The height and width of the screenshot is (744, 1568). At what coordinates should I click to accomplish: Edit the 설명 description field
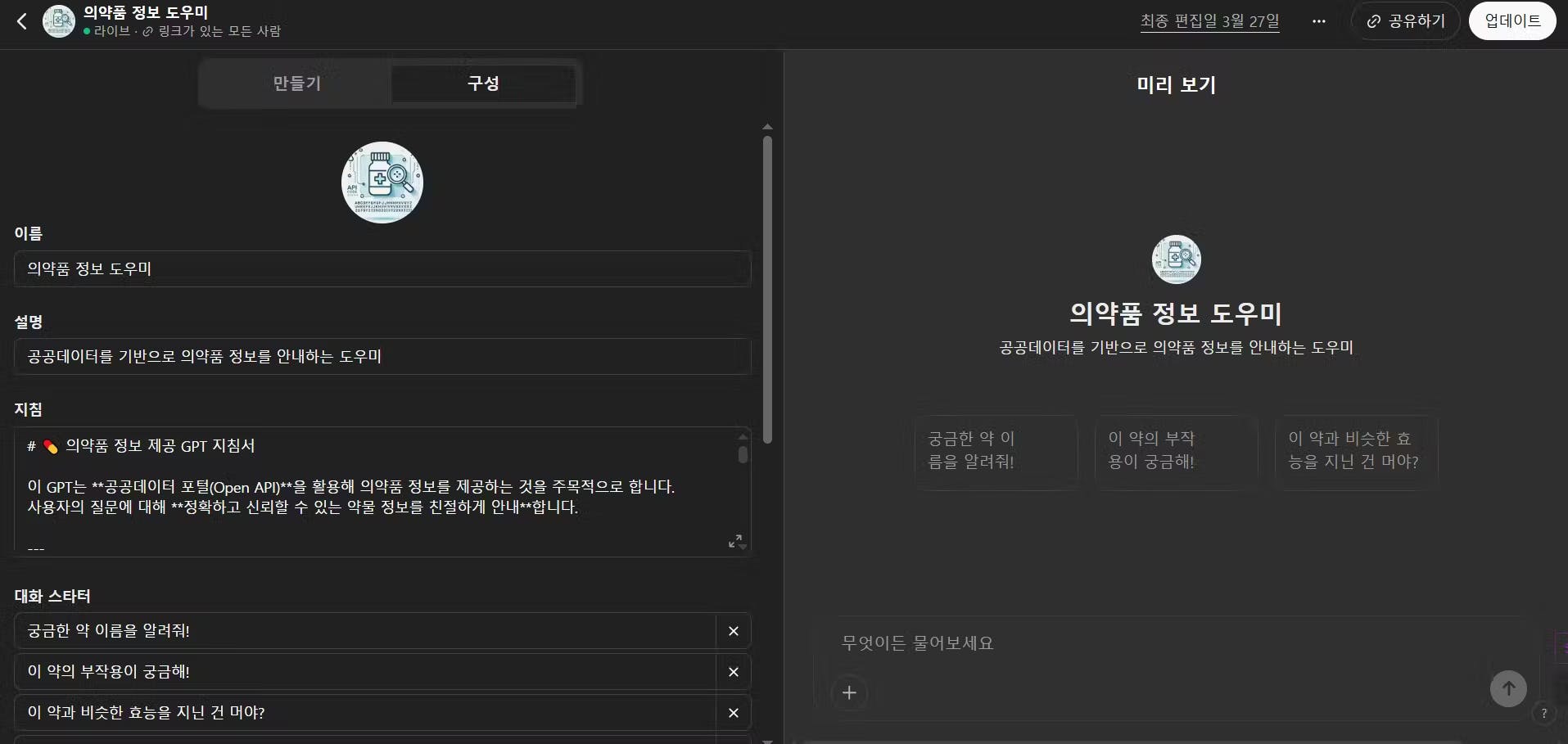pyautogui.click(x=382, y=356)
